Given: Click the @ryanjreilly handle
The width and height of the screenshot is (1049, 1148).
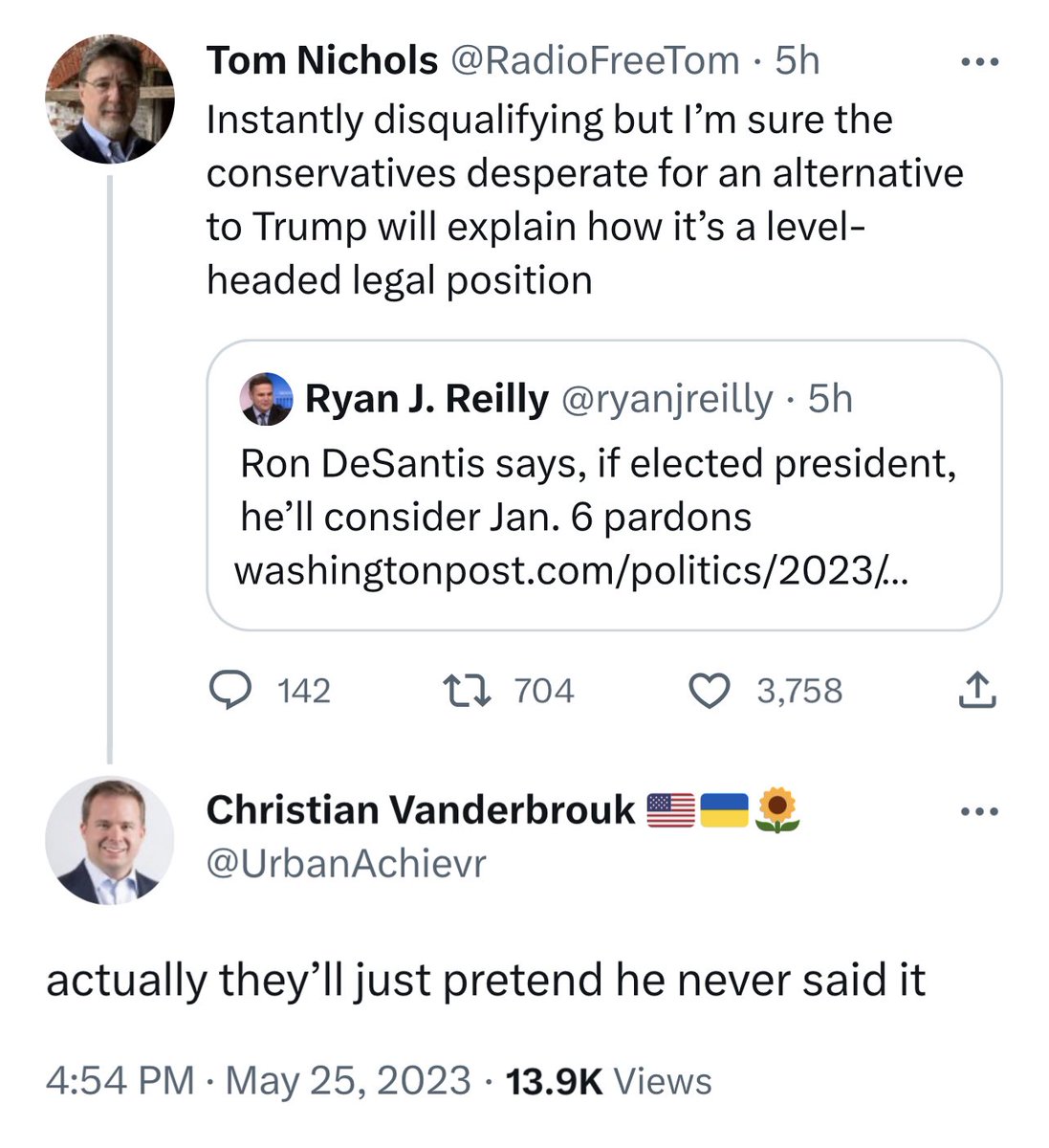Looking at the screenshot, I should click(x=665, y=399).
